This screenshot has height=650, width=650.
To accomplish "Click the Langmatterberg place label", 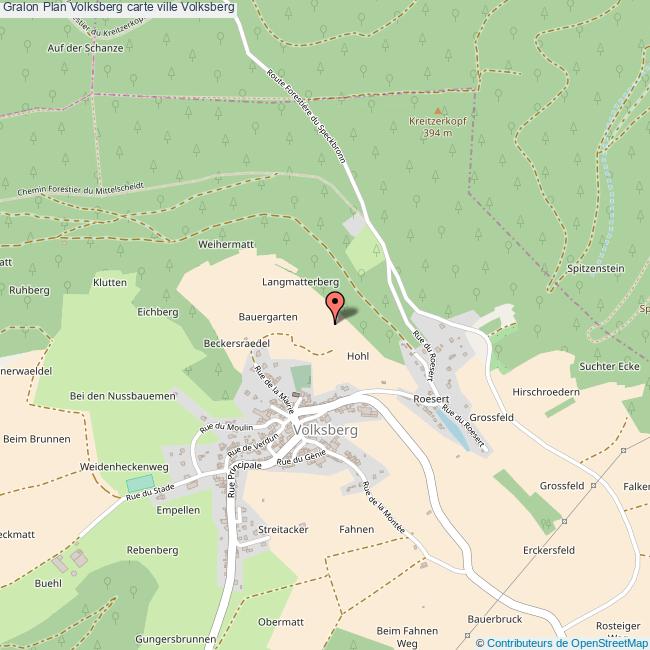I will tap(301, 282).
